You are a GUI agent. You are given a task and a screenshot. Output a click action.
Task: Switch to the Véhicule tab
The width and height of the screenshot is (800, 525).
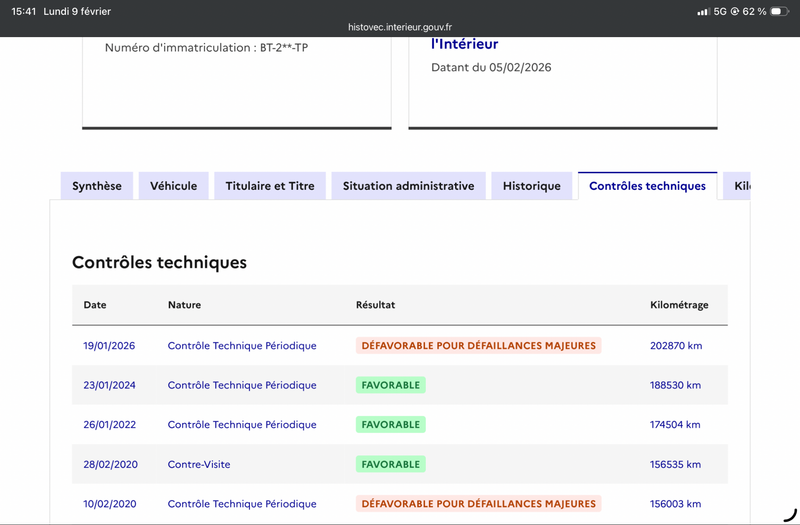tap(173, 186)
